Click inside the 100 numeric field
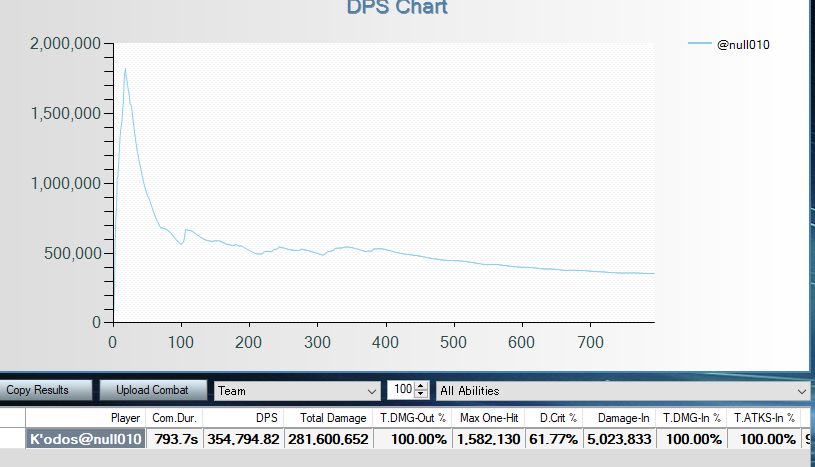This screenshot has width=815, height=467. pos(400,391)
